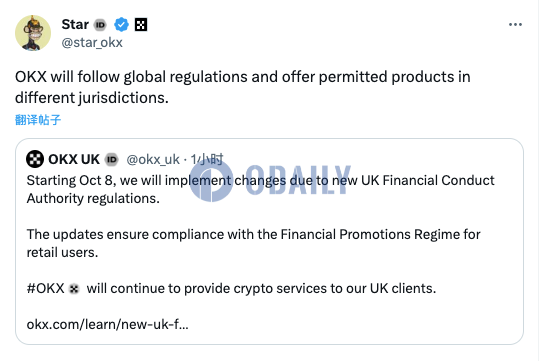This screenshot has height=361, width=540.
Task: Click the OKX affiliate logo beside Star
Action: pyautogui.click(x=141, y=25)
